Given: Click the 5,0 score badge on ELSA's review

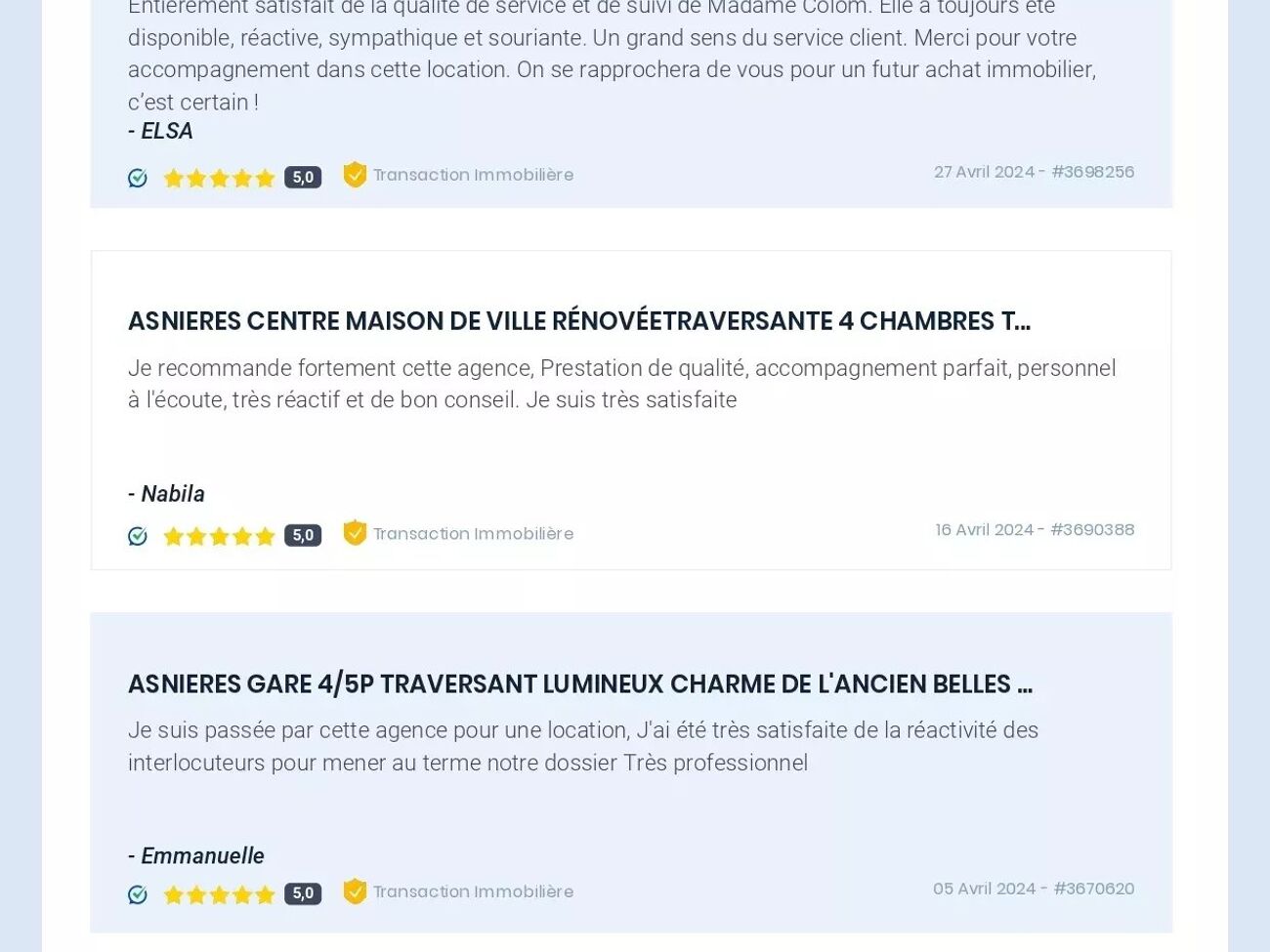Looking at the screenshot, I should [x=303, y=177].
